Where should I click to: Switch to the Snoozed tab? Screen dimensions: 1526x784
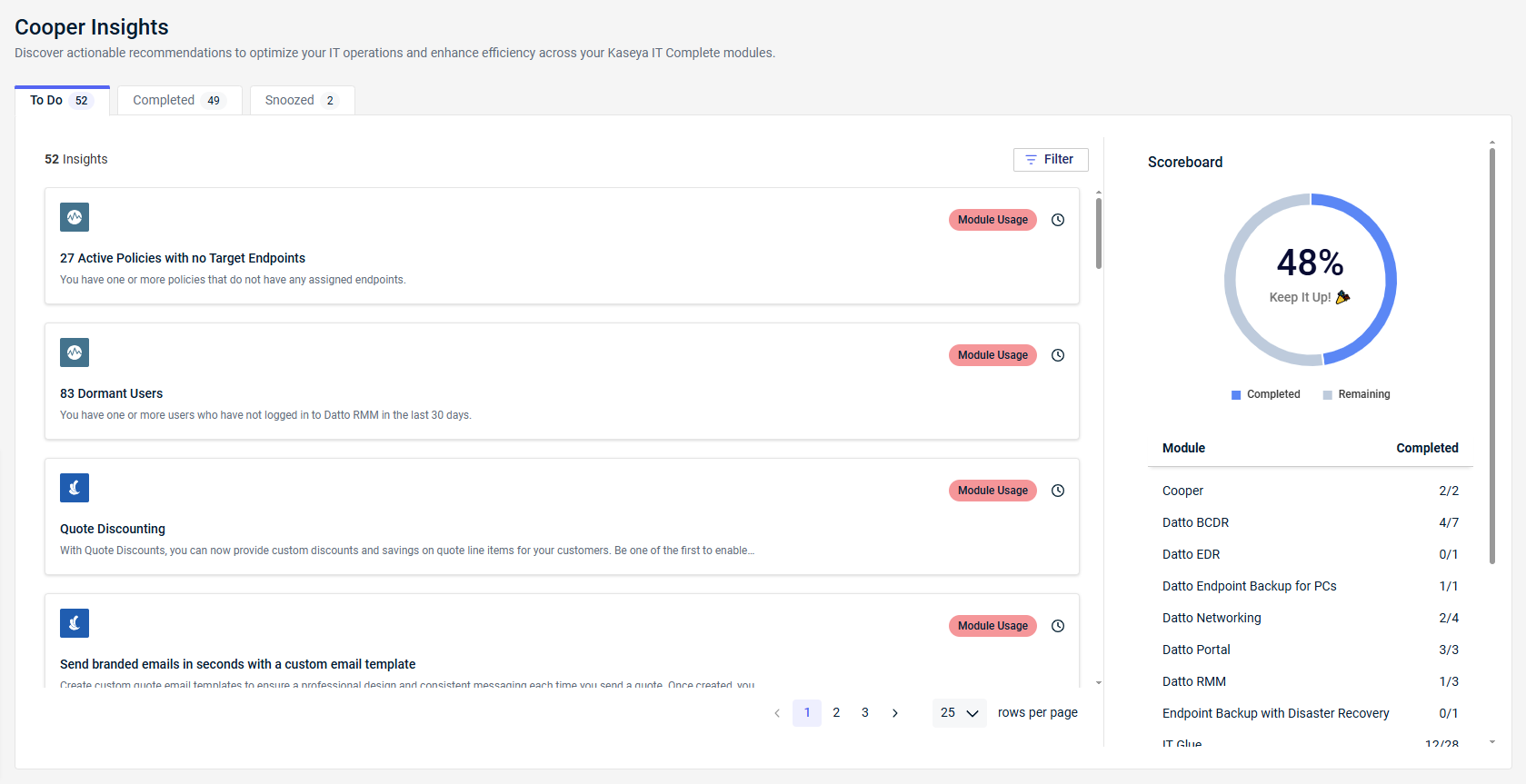302,100
